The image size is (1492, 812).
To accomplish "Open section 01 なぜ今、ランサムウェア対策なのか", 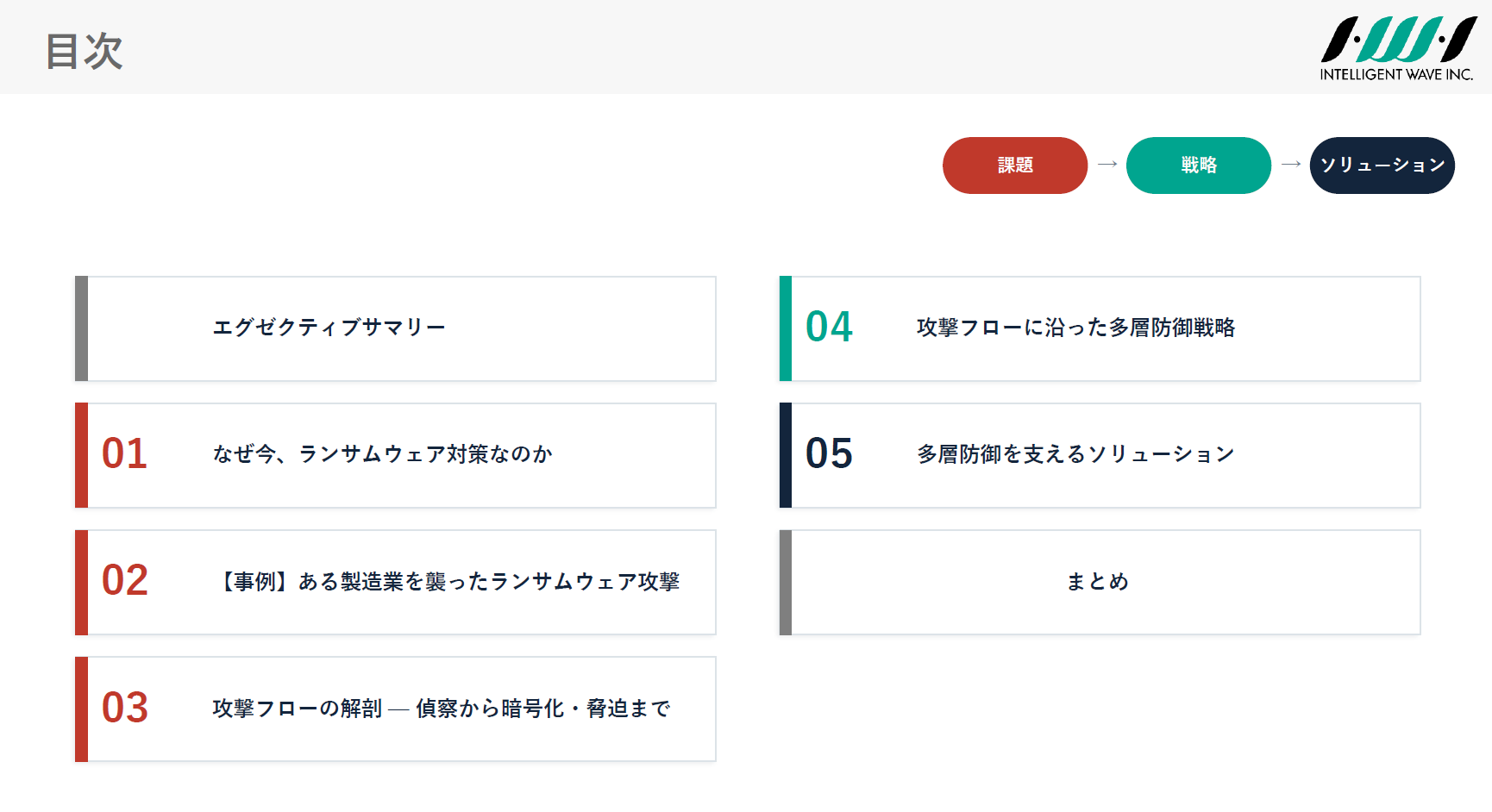I will (396, 455).
